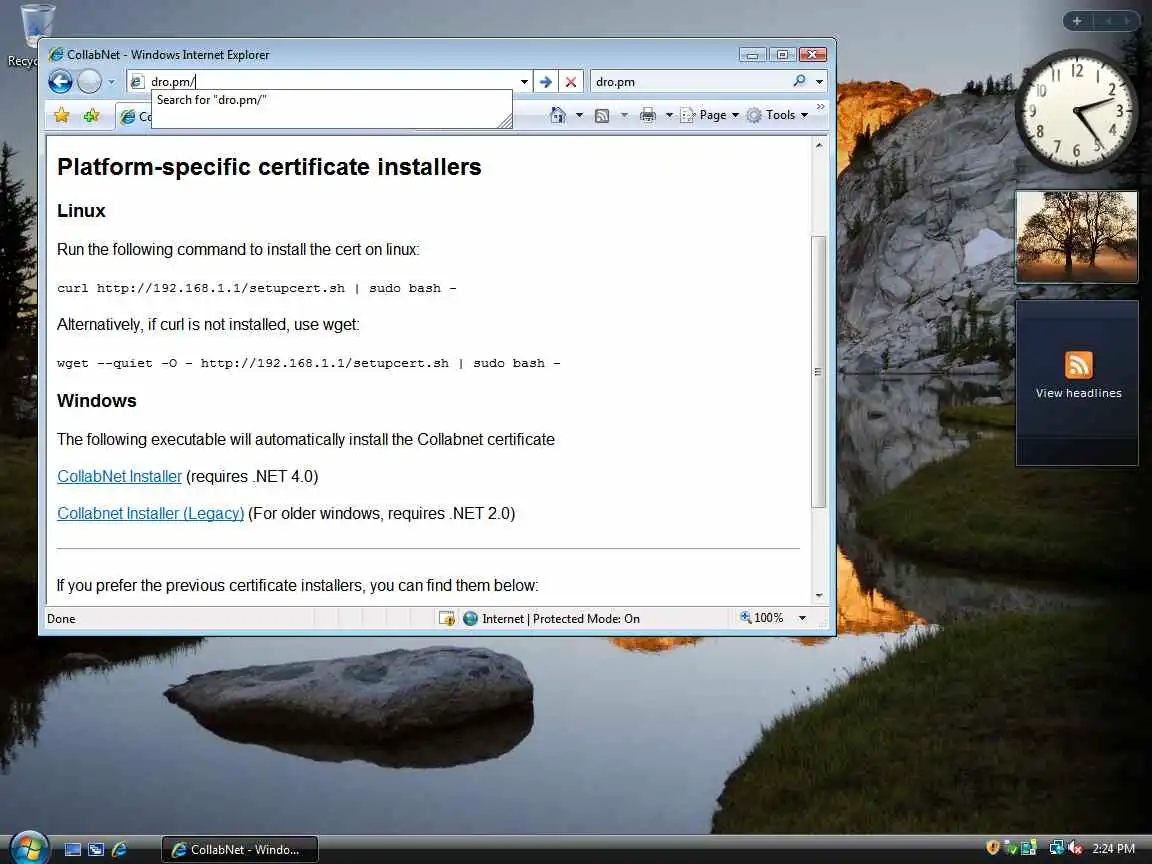
Task: Open the CollabNet Installer link
Action: [x=119, y=476]
